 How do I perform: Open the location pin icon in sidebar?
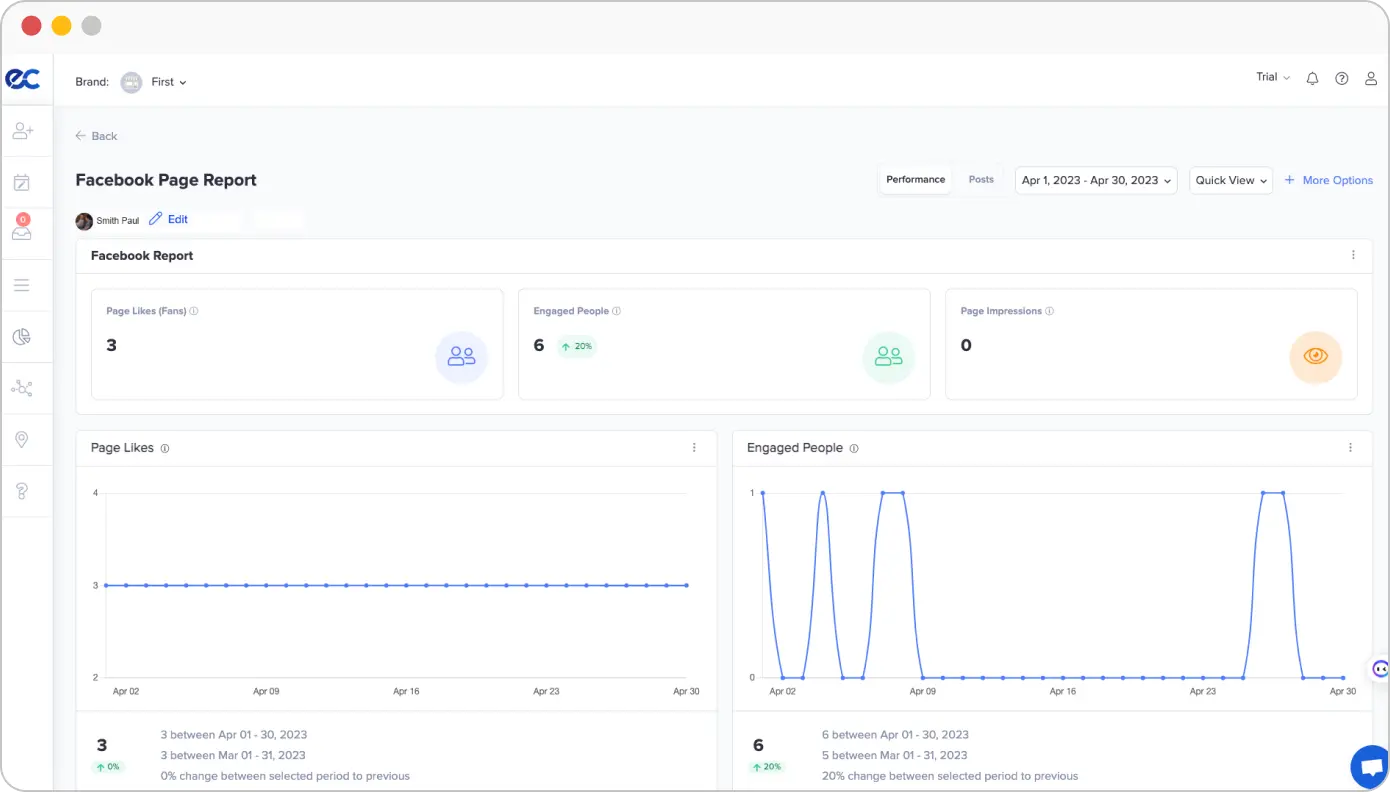(22, 440)
